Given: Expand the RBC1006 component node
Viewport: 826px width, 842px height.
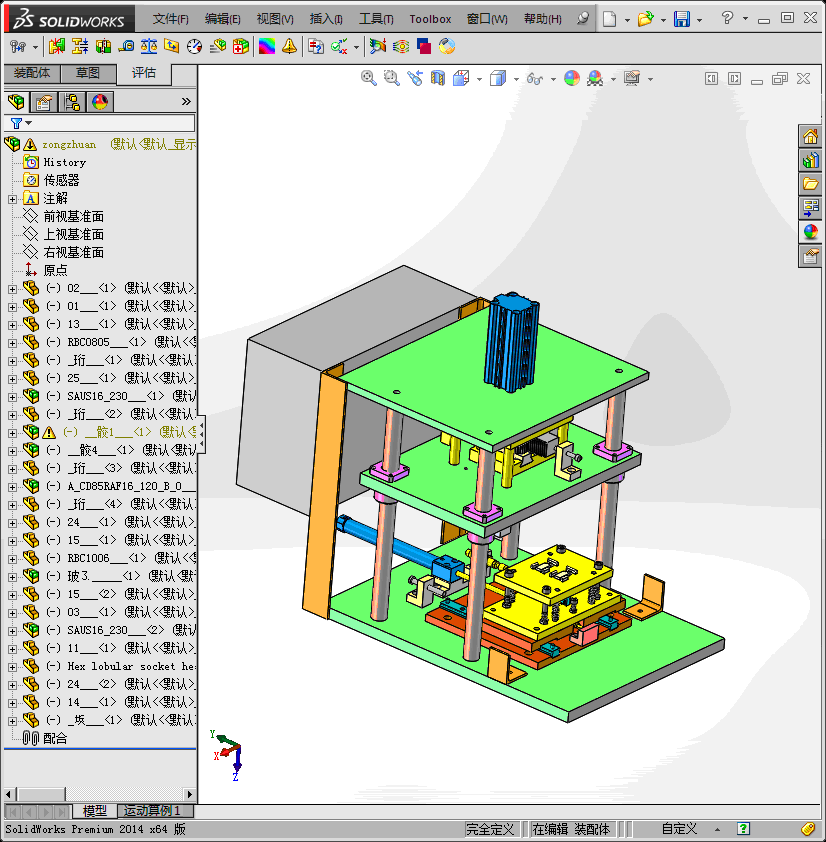Looking at the screenshot, I should [12, 559].
